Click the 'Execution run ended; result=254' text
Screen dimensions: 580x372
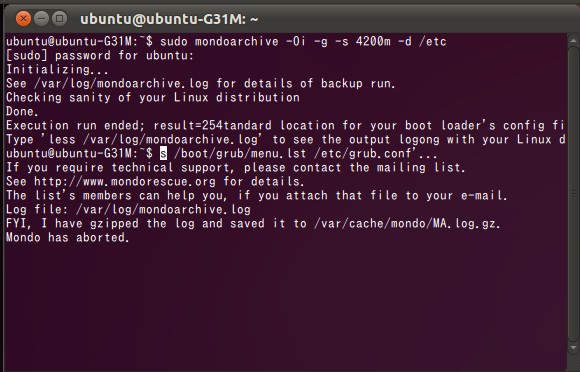pyautogui.click(x=115, y=125)
